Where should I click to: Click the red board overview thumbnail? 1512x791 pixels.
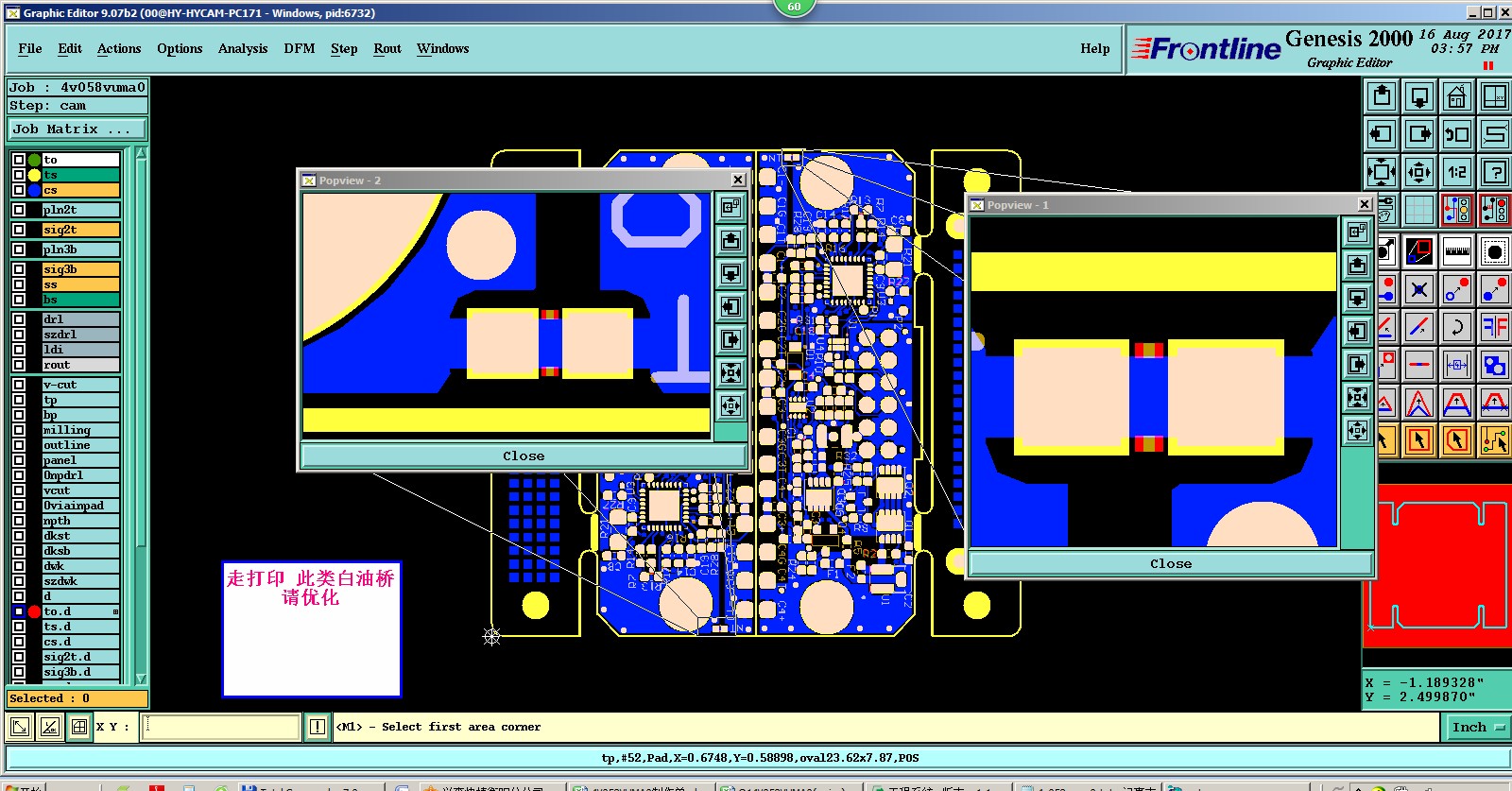[x=1436, y=565]
